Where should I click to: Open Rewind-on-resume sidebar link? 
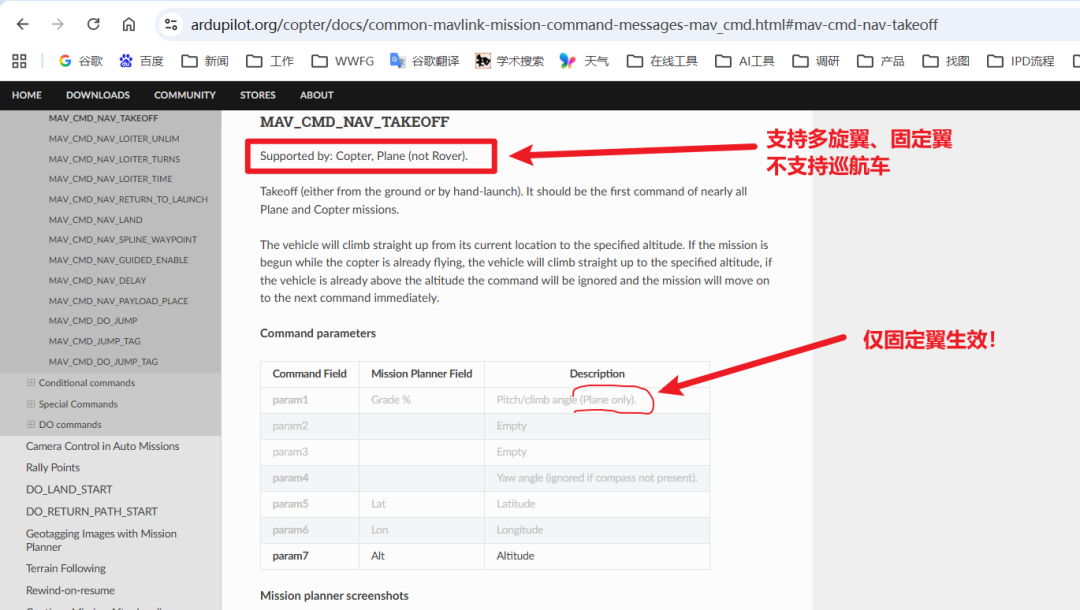pyautogui.click(x=70, y=591)
